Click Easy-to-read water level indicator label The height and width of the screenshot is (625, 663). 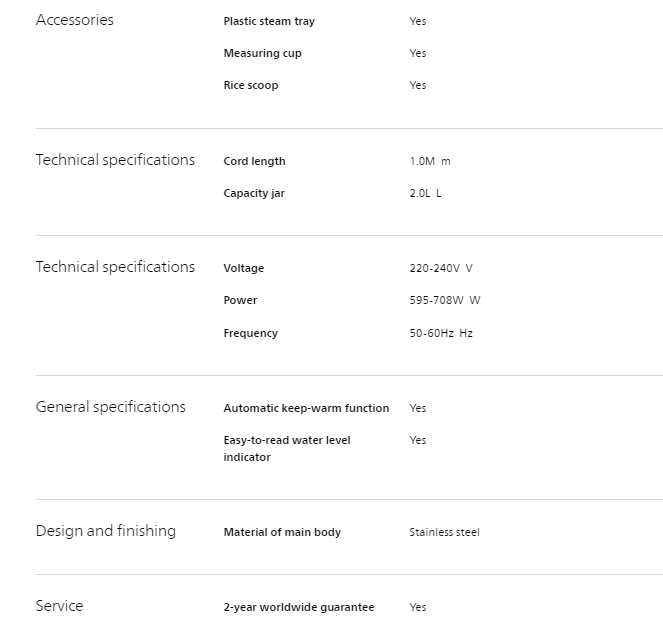coord(287,448)
